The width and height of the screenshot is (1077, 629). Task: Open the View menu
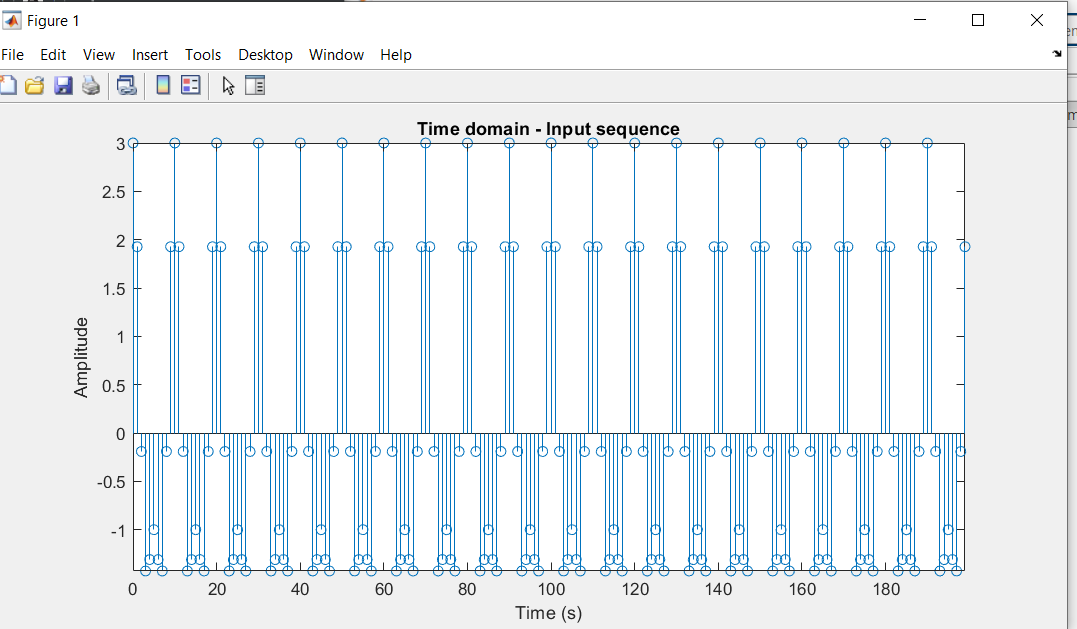(99, 55)
